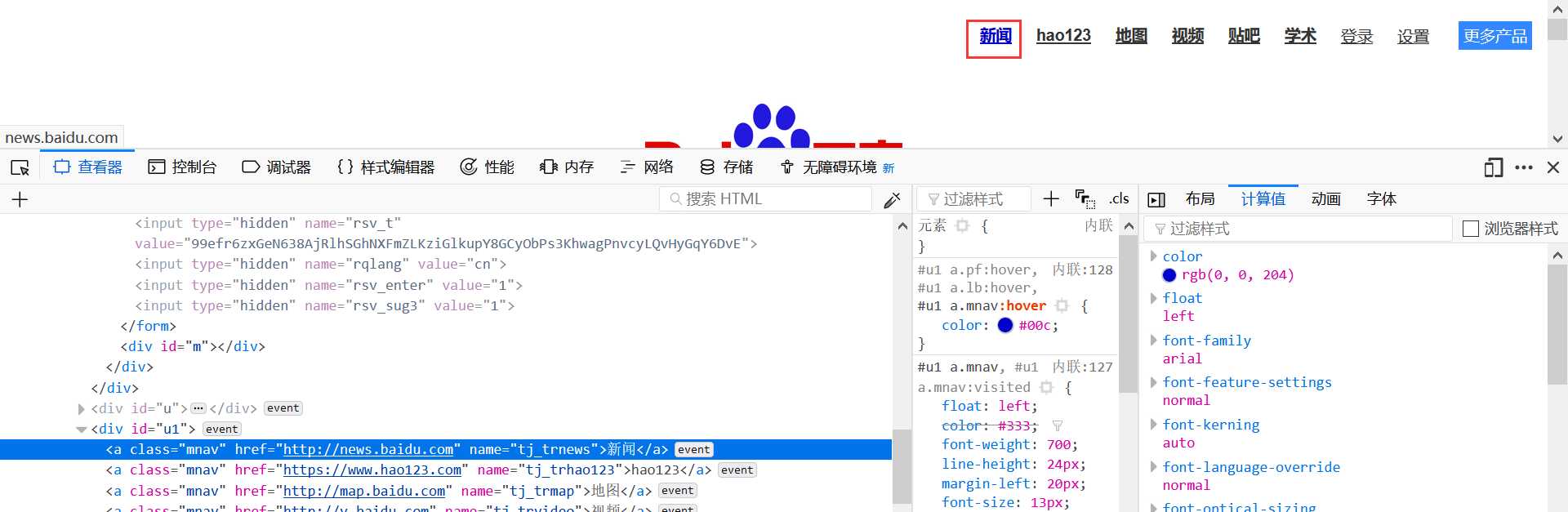1568x512 pixels.
Task: Open the 地图 page link
Action: click(1131, 36)
